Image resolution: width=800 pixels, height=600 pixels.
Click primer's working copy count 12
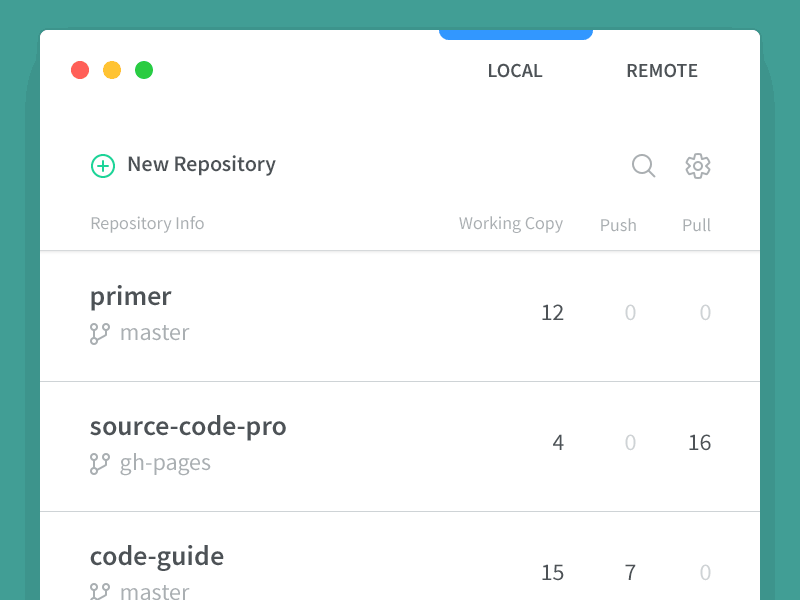(x=552, y=313)
